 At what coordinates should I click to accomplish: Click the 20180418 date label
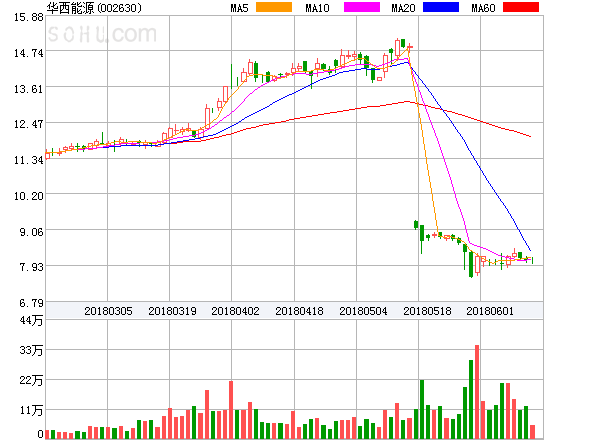[x=299, y=311]
